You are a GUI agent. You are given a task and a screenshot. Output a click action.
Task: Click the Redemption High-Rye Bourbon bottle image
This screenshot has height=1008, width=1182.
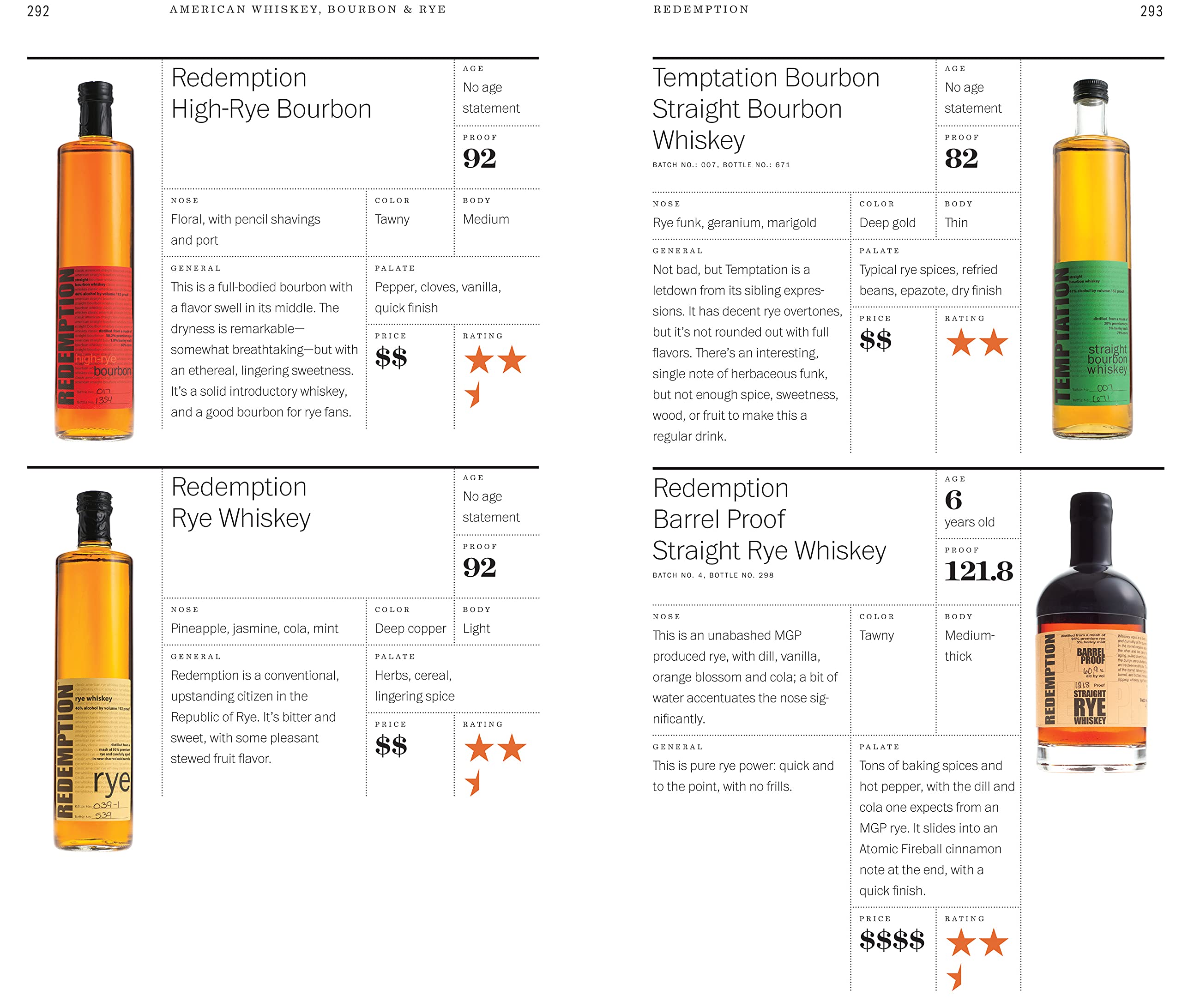tap(94, 261)
